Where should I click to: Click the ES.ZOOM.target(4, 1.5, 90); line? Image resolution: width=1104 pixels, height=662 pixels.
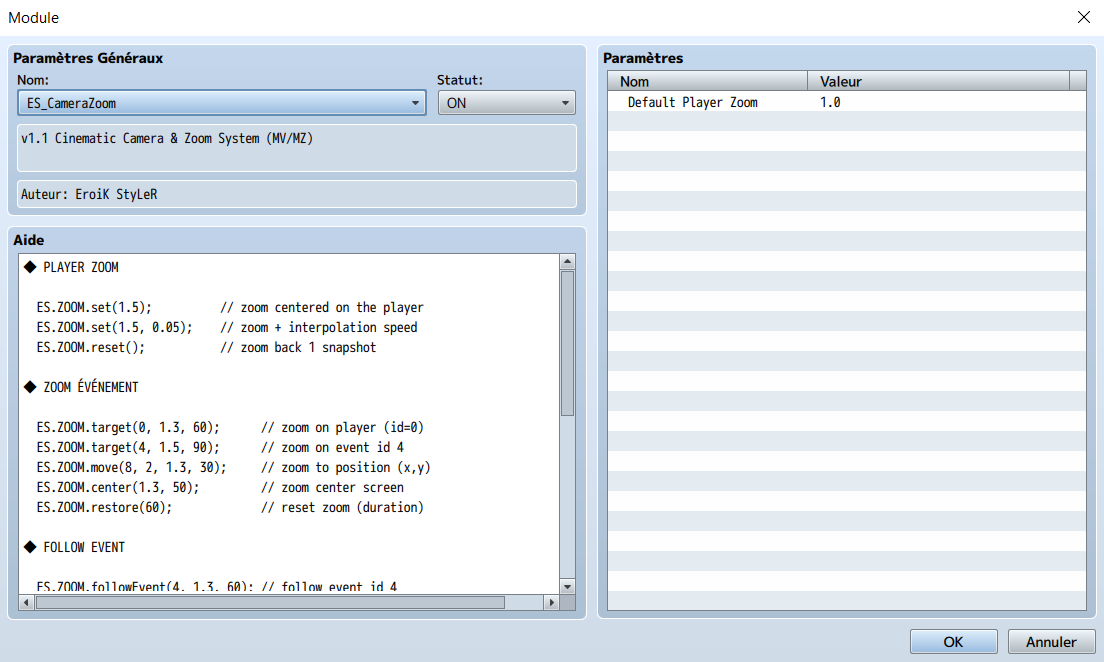pyautogui.click(x=128, y=447)
